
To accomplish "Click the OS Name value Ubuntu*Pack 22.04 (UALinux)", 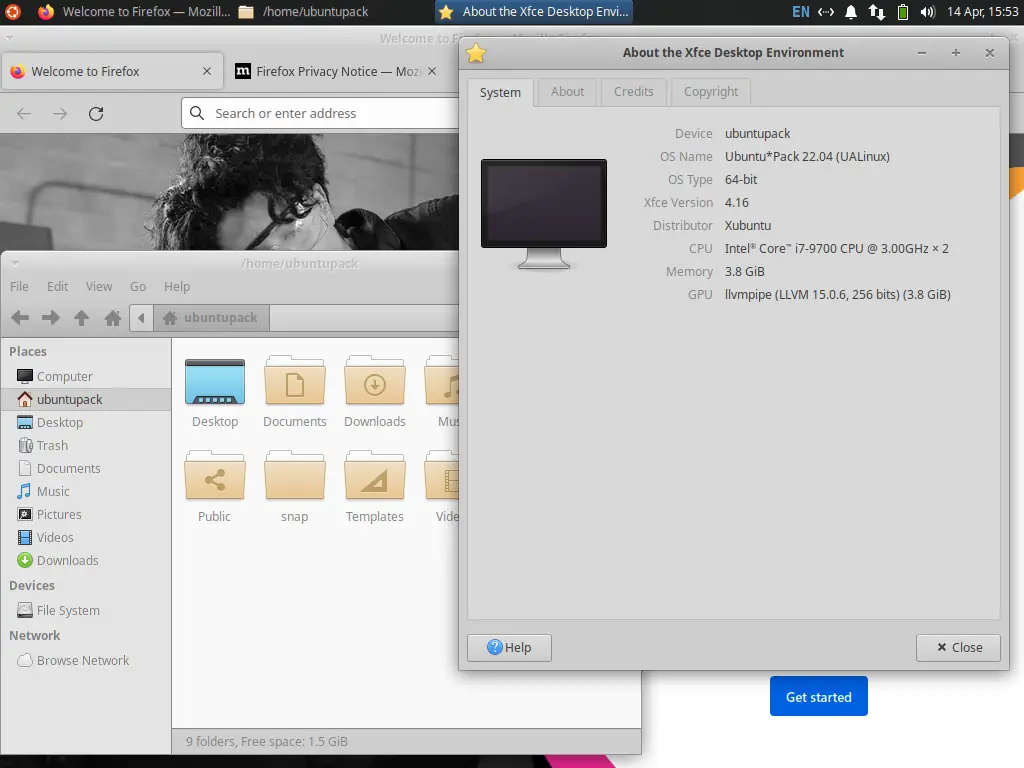I will coord(807,157).
